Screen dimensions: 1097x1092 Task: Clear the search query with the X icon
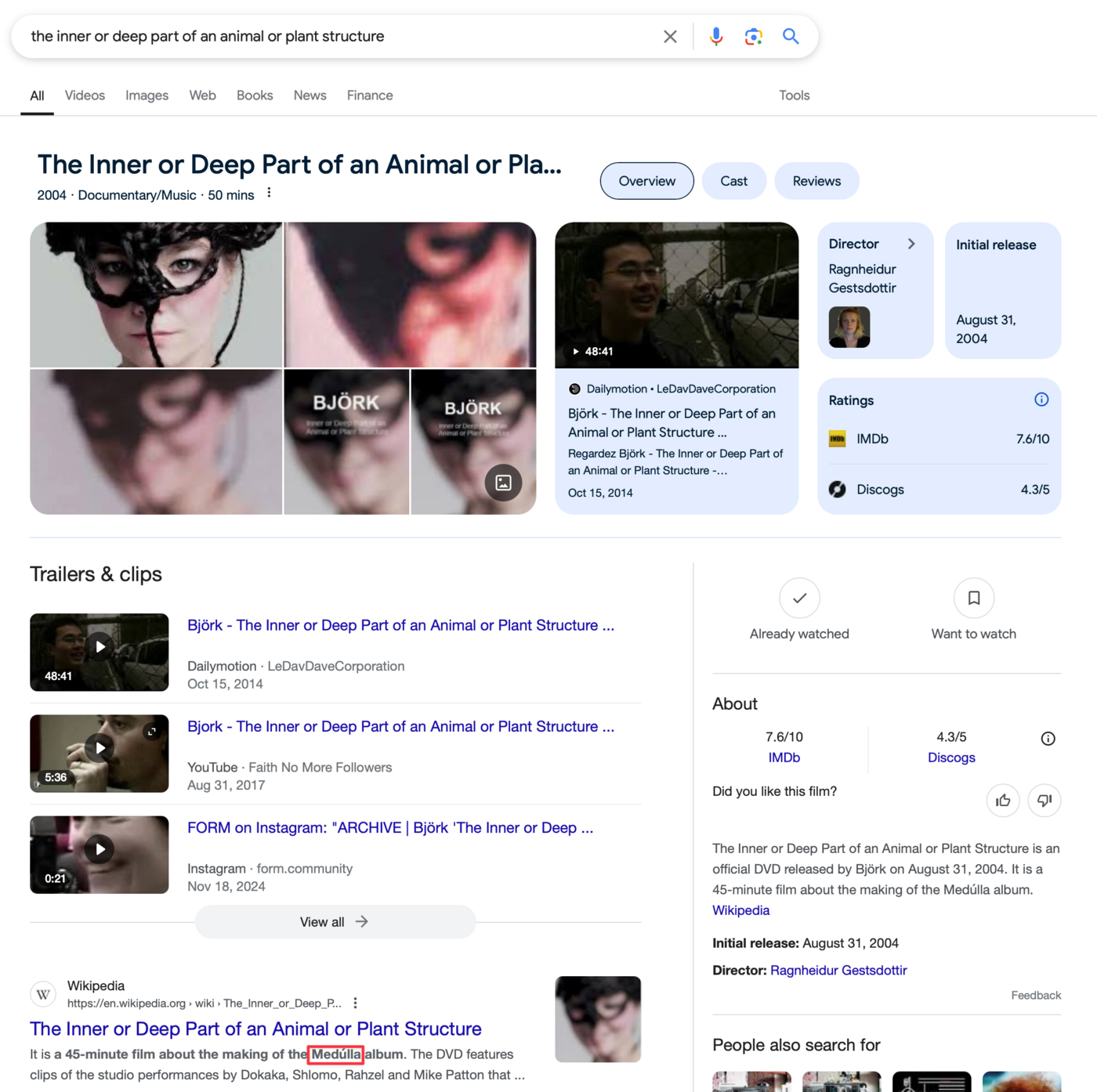(670, 37)
